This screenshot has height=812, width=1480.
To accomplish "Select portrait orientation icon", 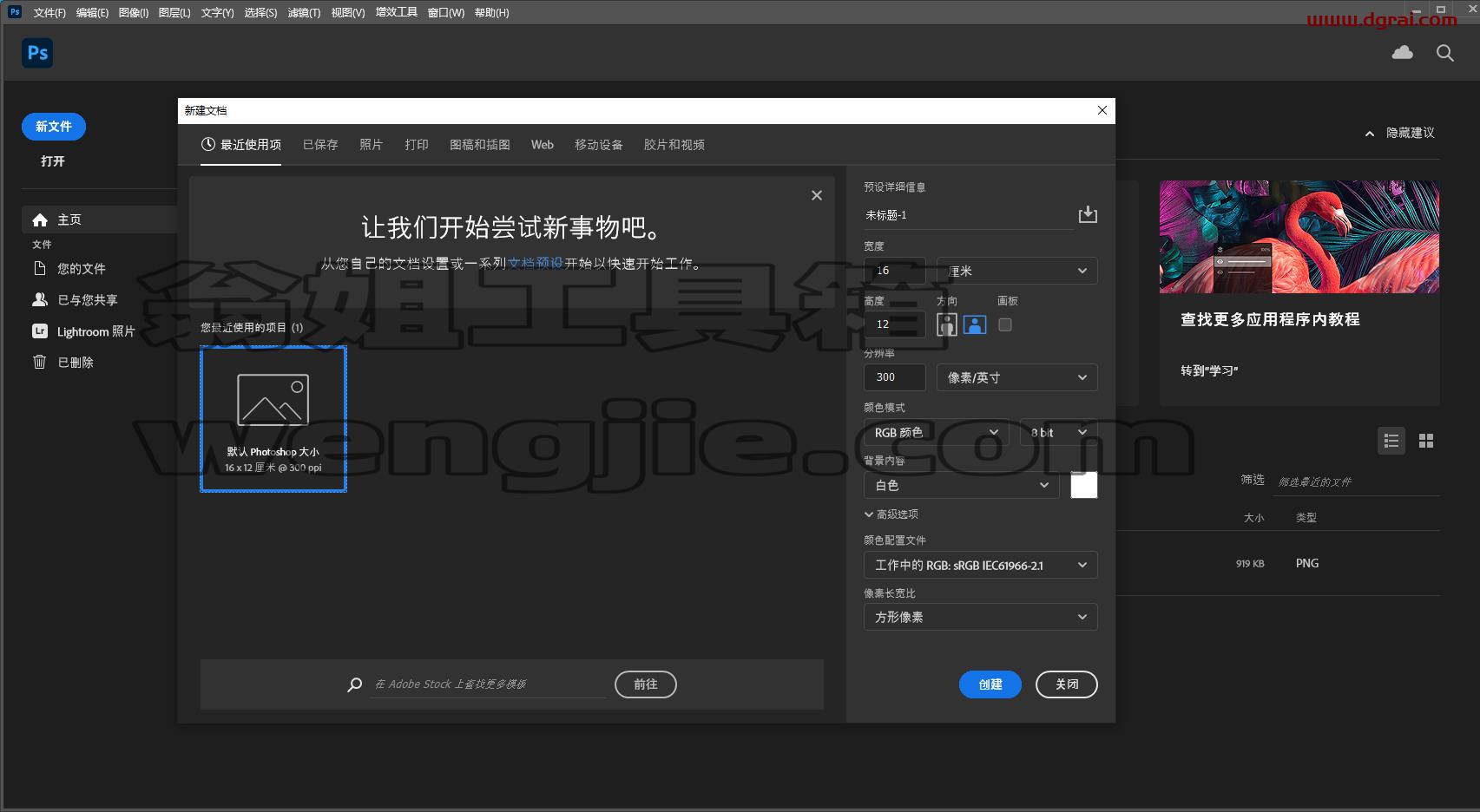I will [947, 324].
